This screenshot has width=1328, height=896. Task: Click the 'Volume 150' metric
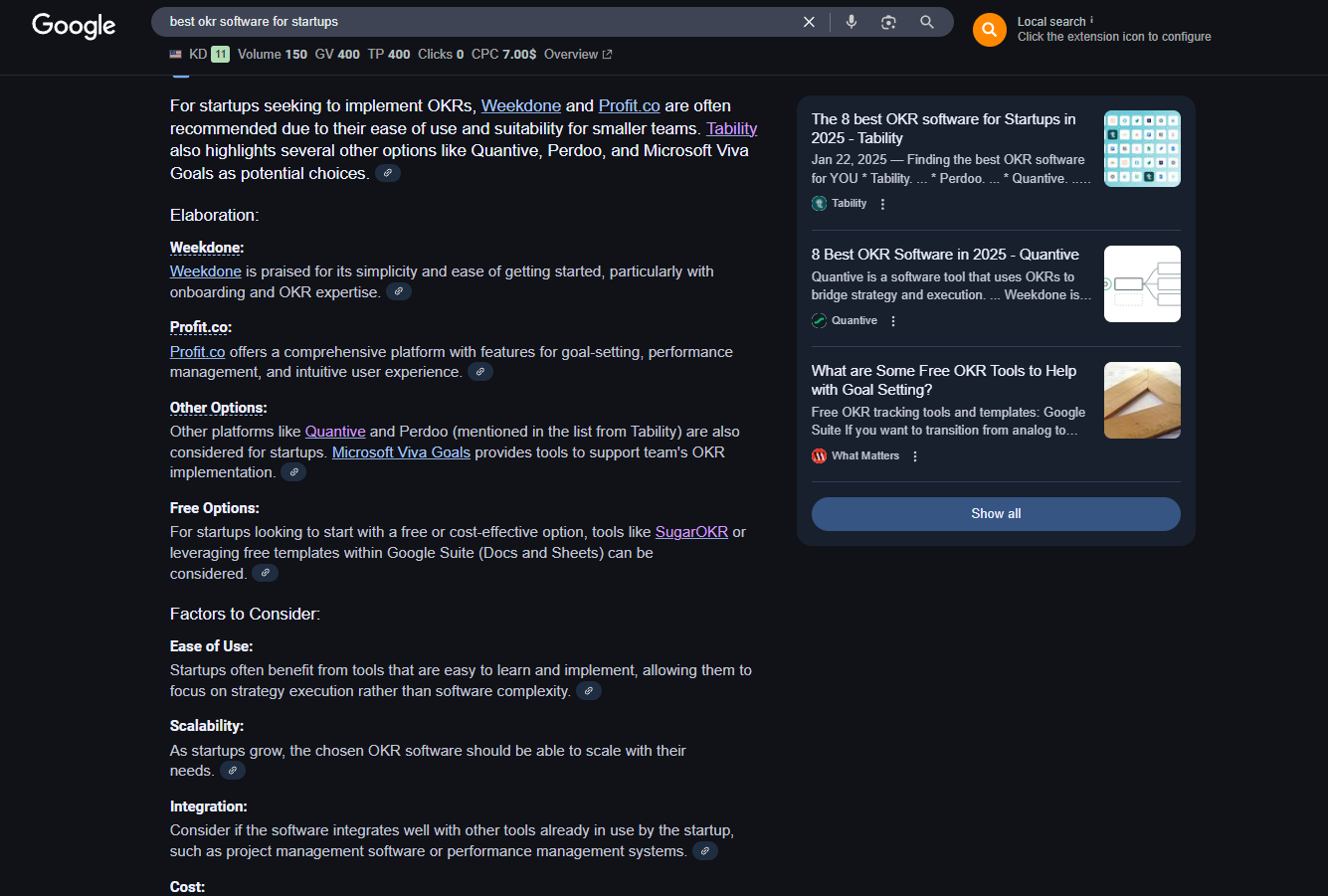[x=273, y=55]
